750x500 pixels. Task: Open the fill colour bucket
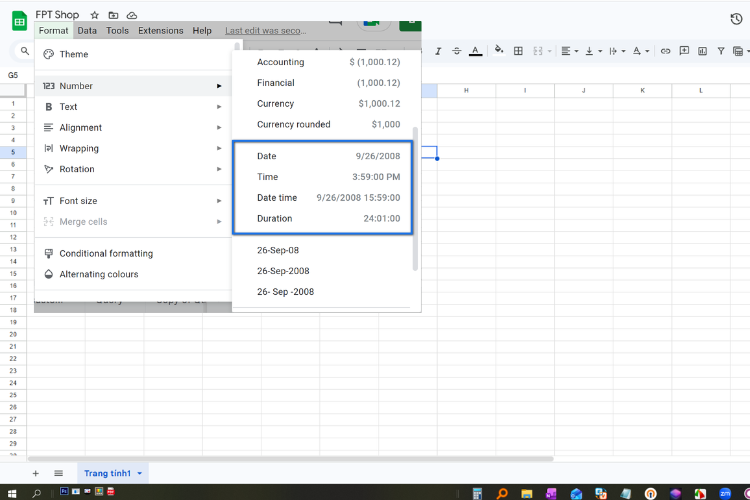click(x=499, y=50)
